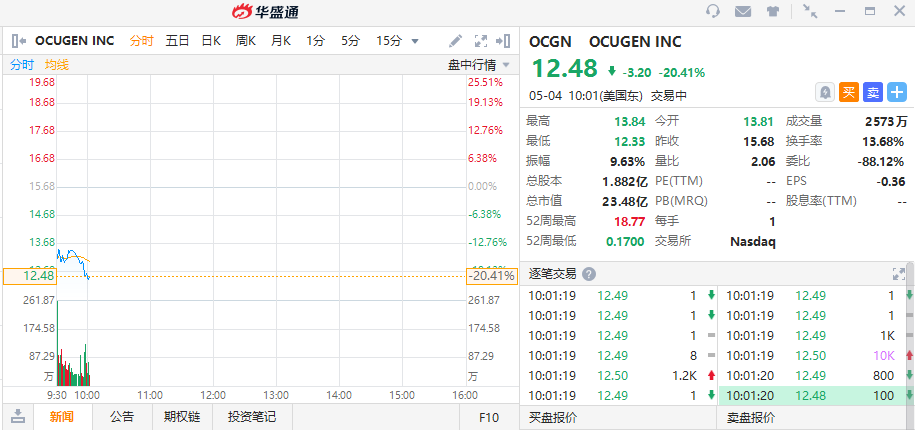Click the blue 卖 sell button
Image resolution: width=915 pixels, height=430 pixels.
coord(873,92)
